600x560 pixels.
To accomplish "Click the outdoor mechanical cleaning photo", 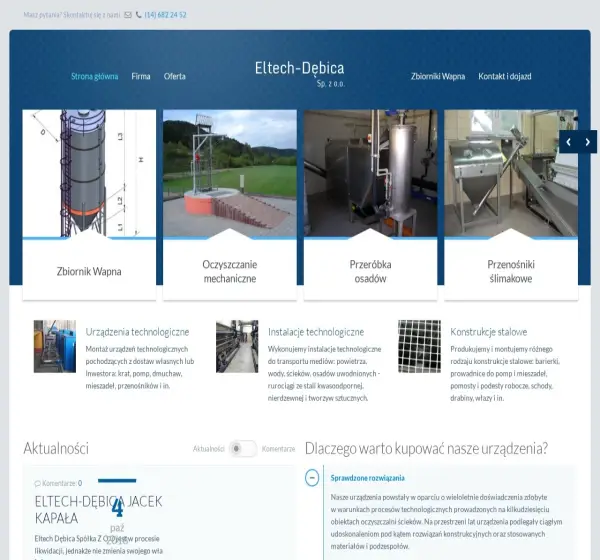I will tap(230, 173).
